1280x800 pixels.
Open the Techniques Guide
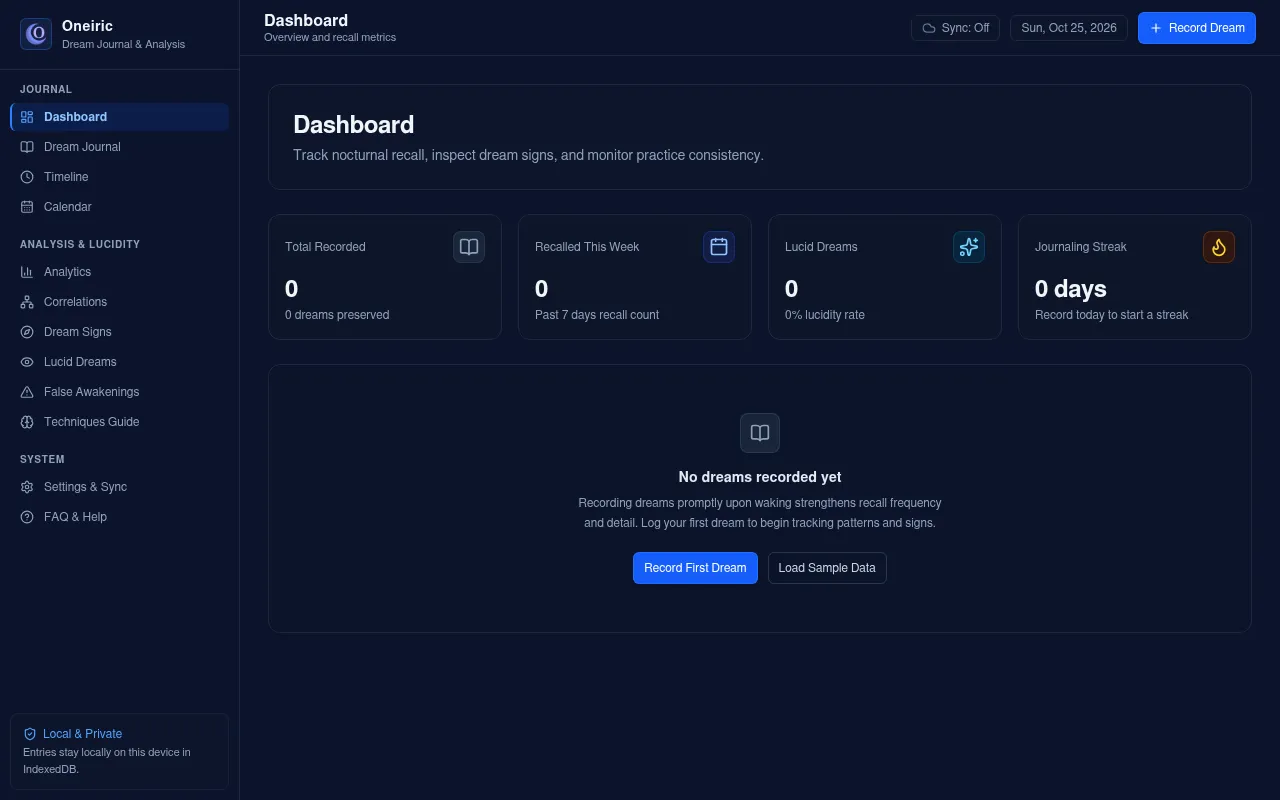[119, 422]
